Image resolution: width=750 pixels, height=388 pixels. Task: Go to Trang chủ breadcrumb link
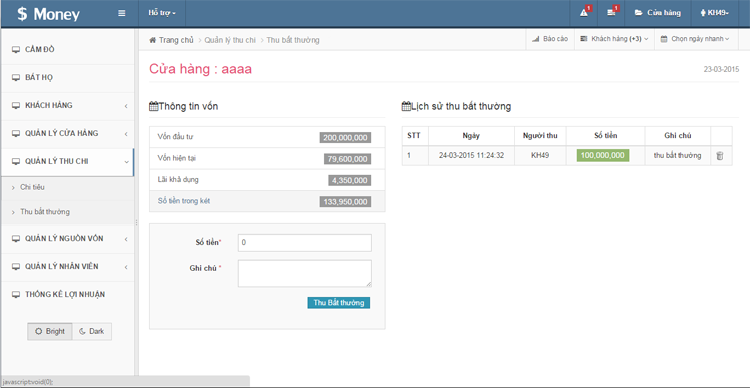point(176,40)
